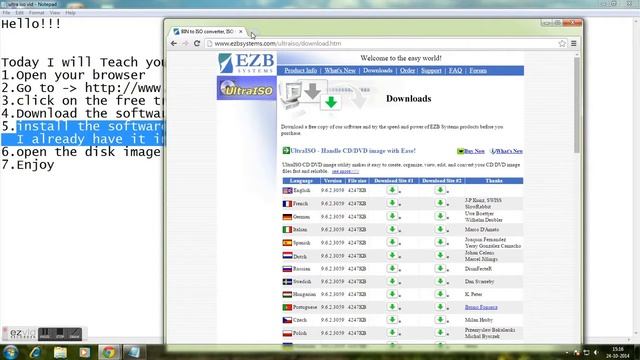
Task: Download Portuguese from site #1
Action: [392, 307]
